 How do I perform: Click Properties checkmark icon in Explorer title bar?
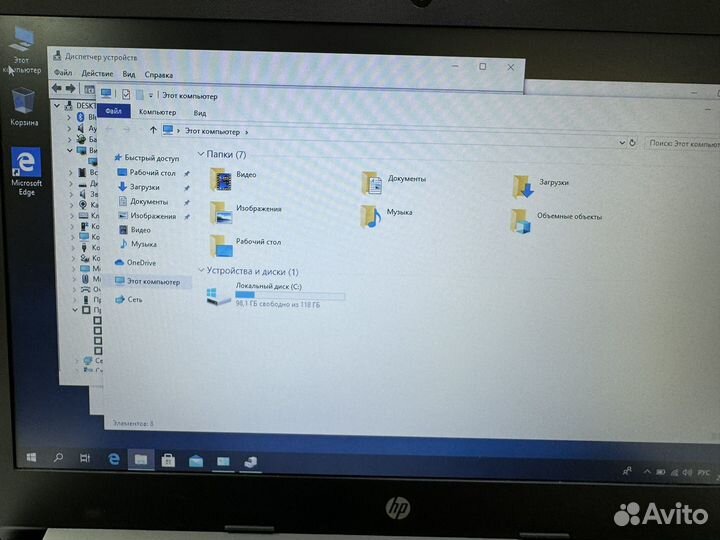126,95
